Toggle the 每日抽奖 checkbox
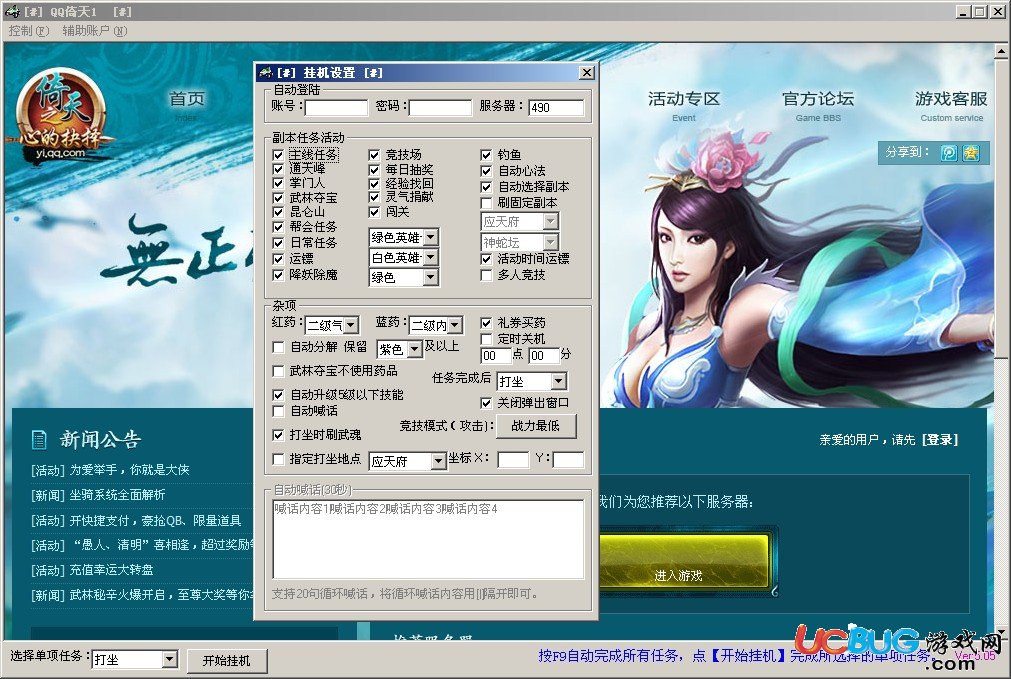This screenshot has height=679, width=1011. 374,170
